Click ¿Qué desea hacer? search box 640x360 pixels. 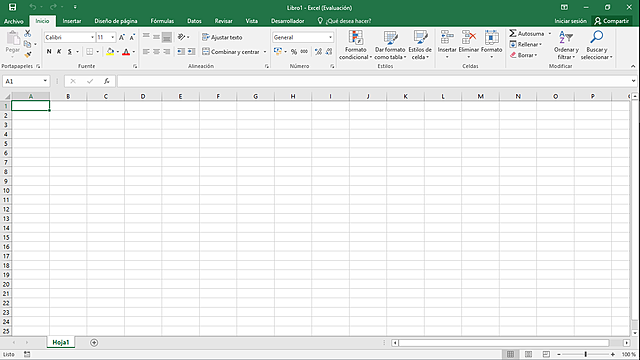click(x=344, y=21)
